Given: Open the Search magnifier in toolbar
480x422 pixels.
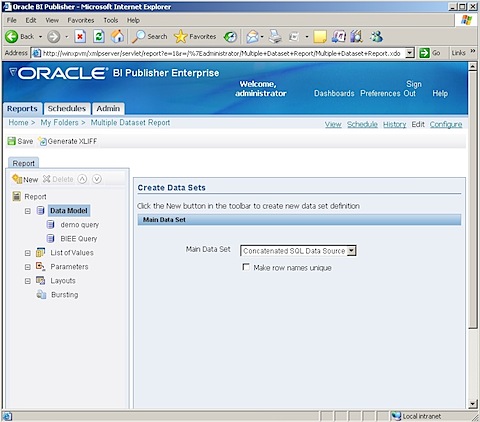Looking at the screenshot, I should [x=138, y=36].
